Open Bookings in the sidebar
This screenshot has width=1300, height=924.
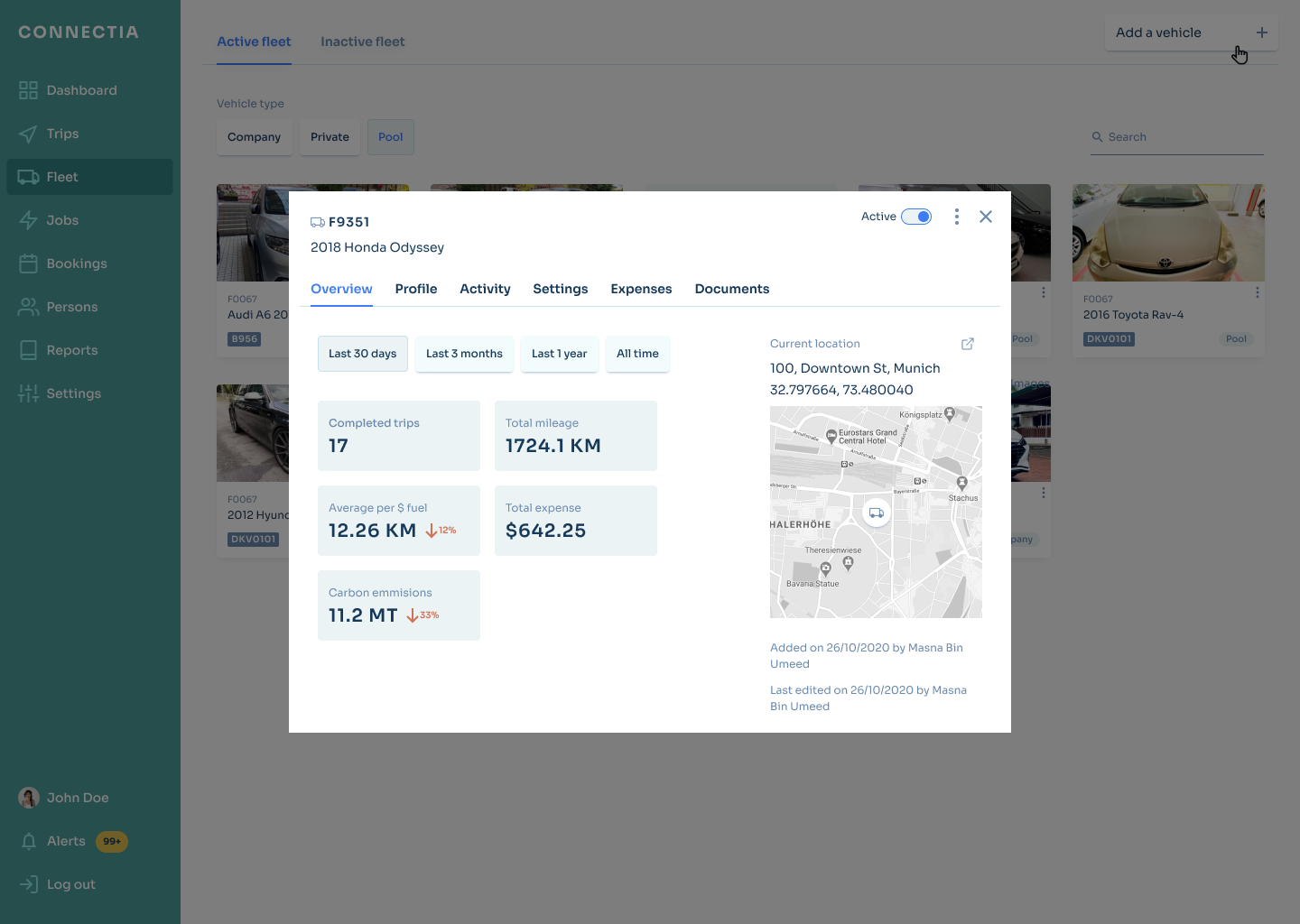(89, 263)
